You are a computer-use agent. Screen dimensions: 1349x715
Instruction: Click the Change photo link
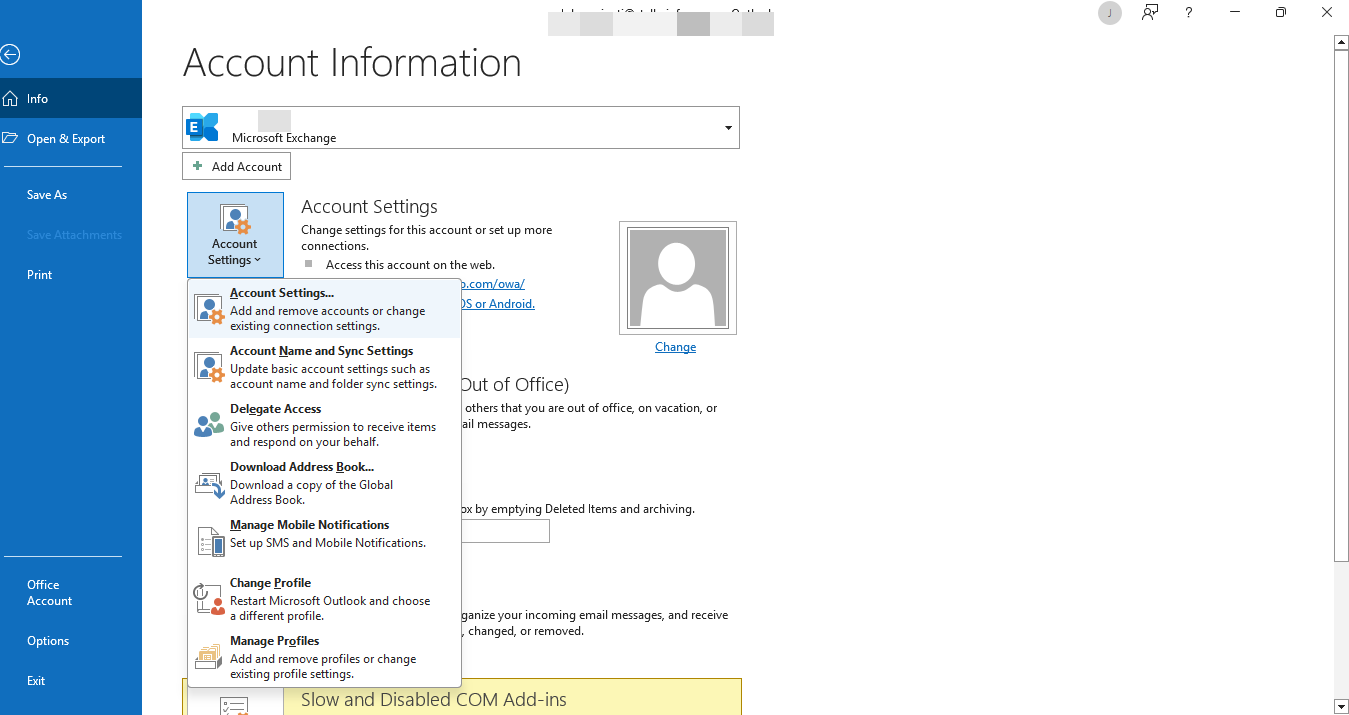point(675,347)
